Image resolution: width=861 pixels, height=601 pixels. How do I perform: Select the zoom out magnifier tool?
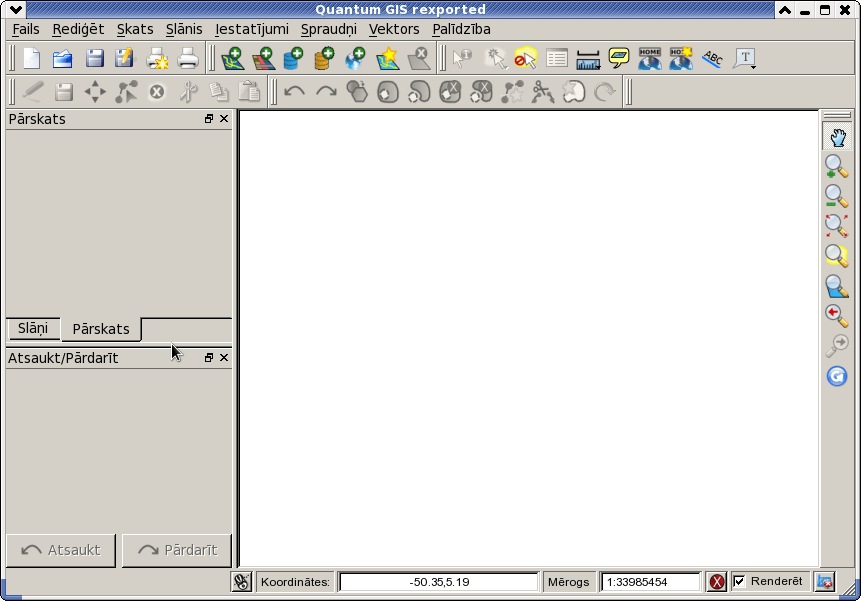coord(837,196)
